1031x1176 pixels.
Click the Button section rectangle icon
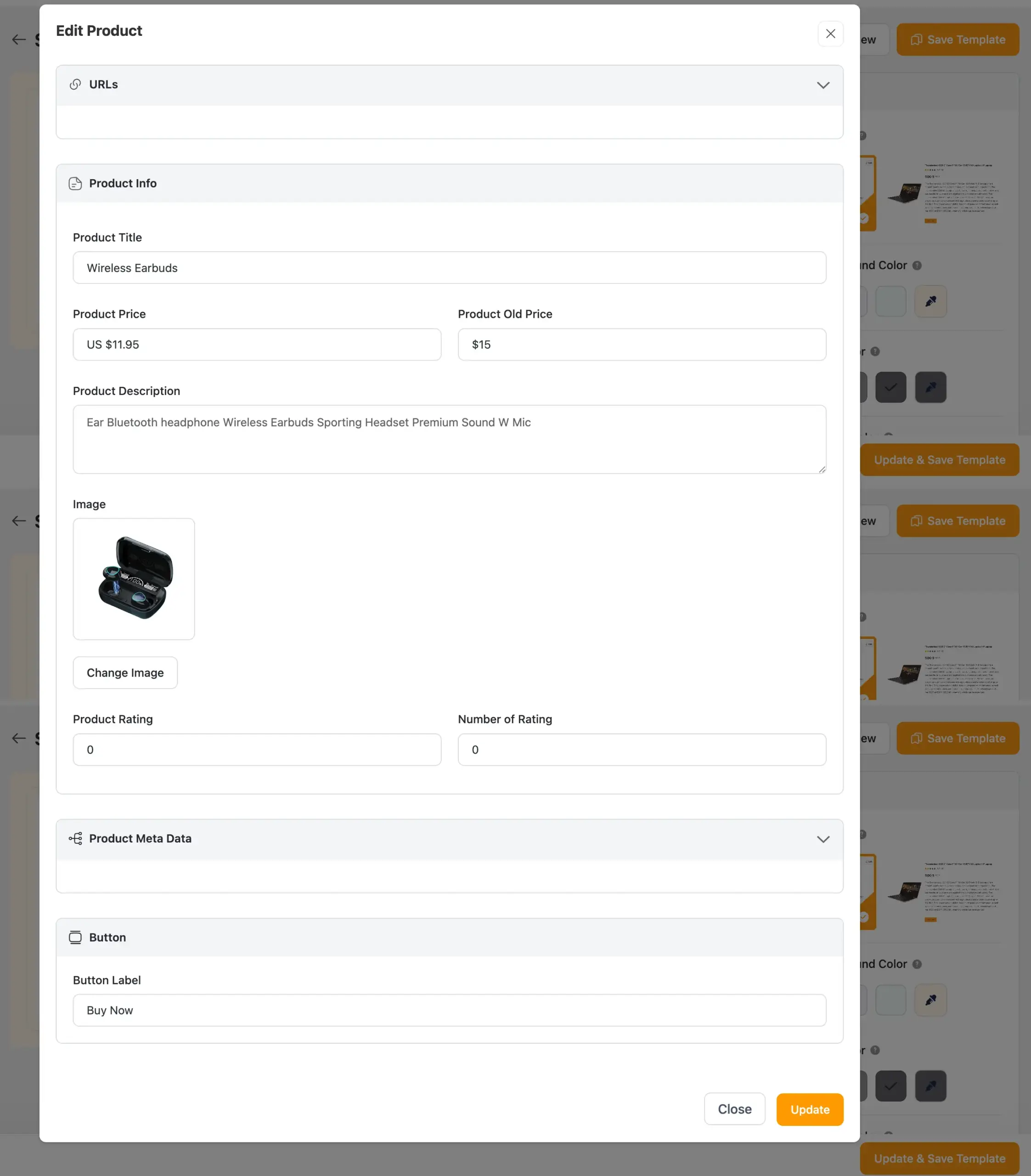[75, 937]
